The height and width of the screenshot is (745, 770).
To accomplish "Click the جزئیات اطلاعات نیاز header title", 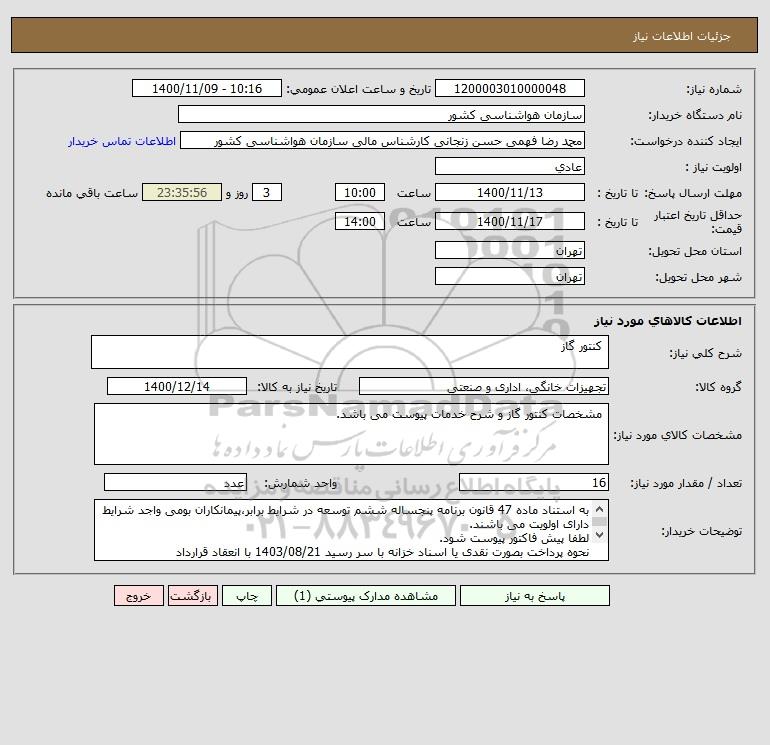I will [x=682, y=36].
